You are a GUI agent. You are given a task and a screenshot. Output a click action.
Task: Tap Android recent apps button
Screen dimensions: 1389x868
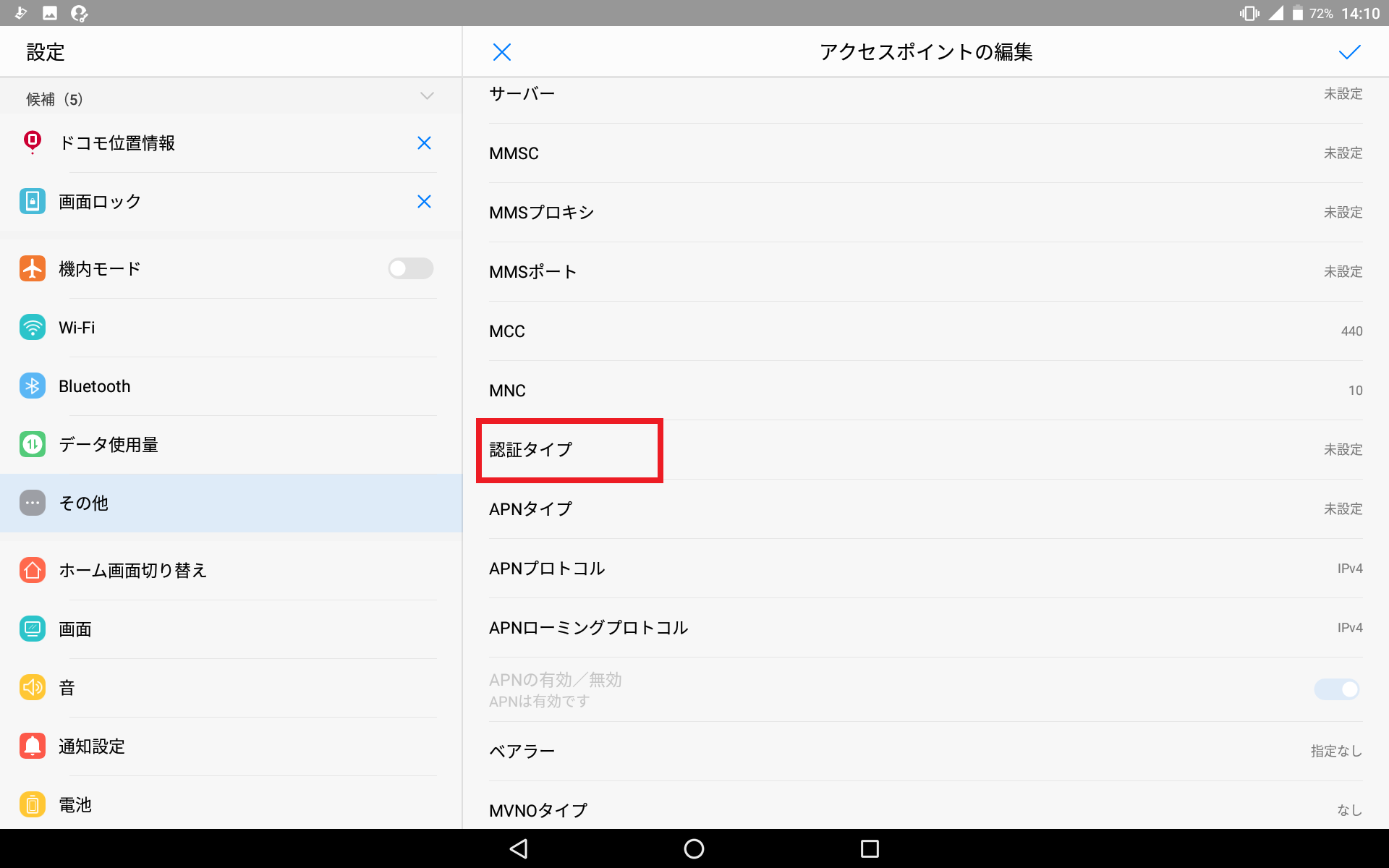pos(870,848)
